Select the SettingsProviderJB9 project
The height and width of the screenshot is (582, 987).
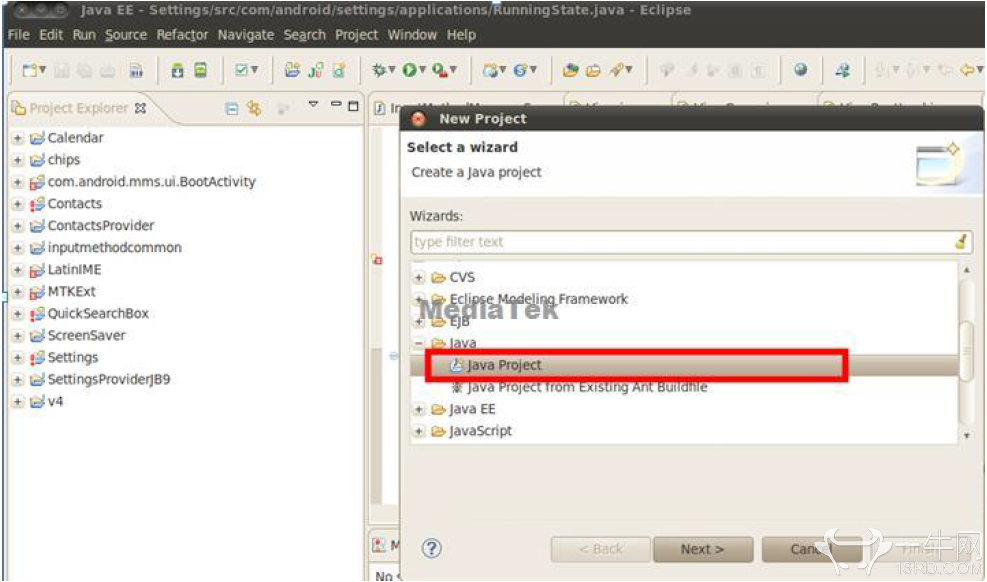click(109, 379)
